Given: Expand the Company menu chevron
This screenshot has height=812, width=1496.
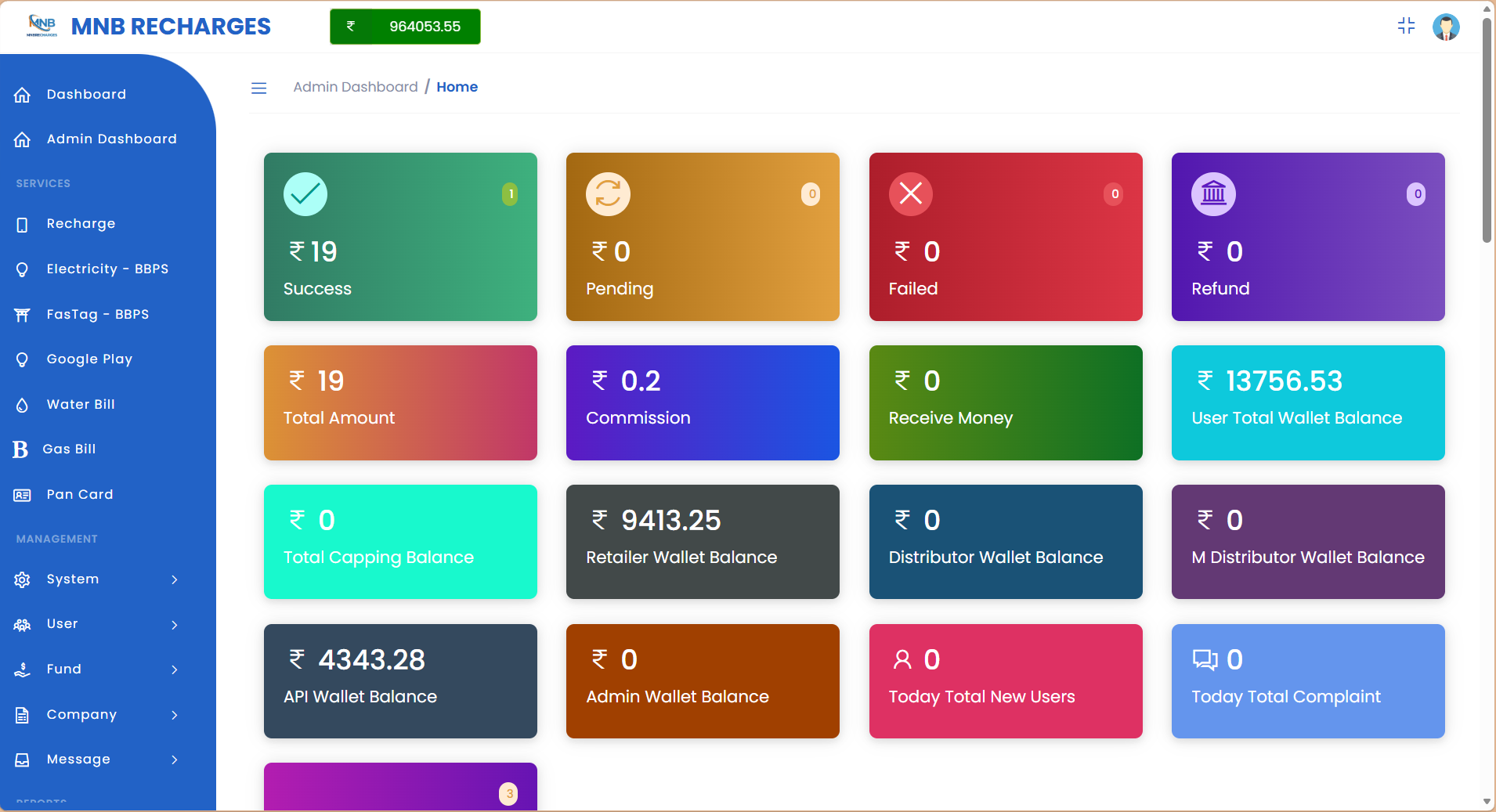Looking at the screenshot, I should (x=175, y=715).
